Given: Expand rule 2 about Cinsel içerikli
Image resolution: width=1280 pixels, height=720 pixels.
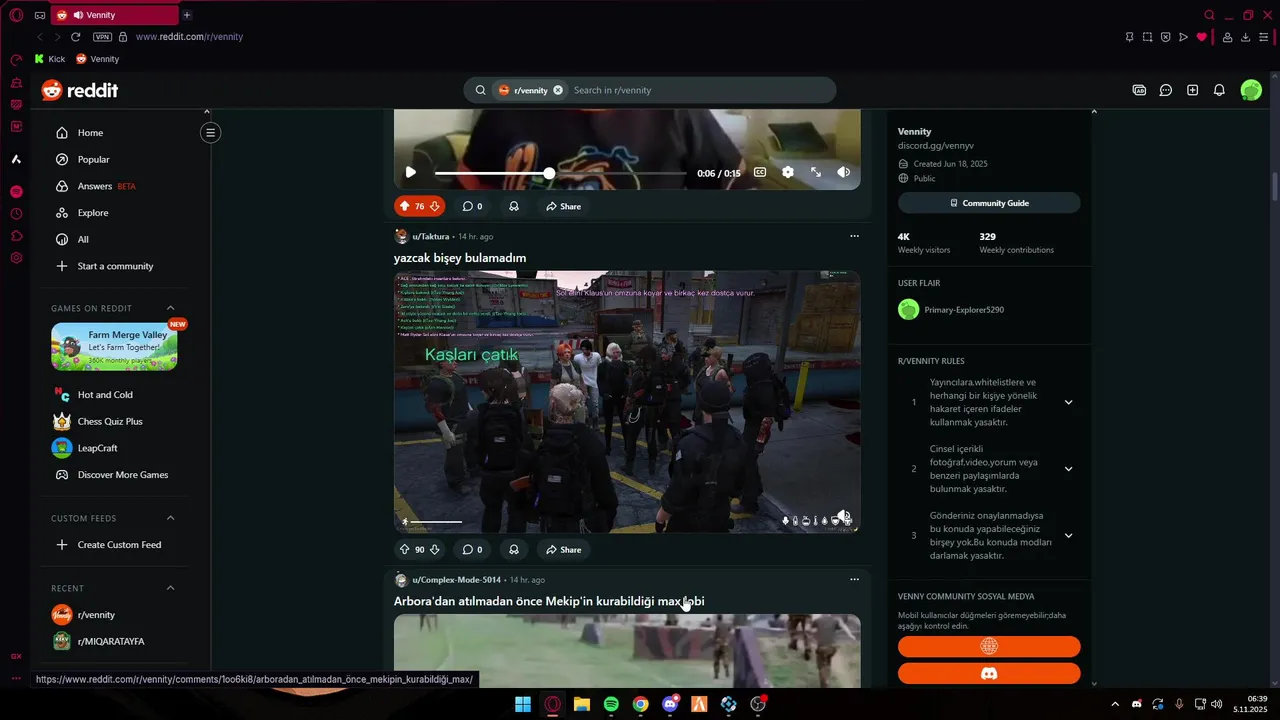Looking at the screenshot, I should pyautogui.click(x=1068, y=469).
